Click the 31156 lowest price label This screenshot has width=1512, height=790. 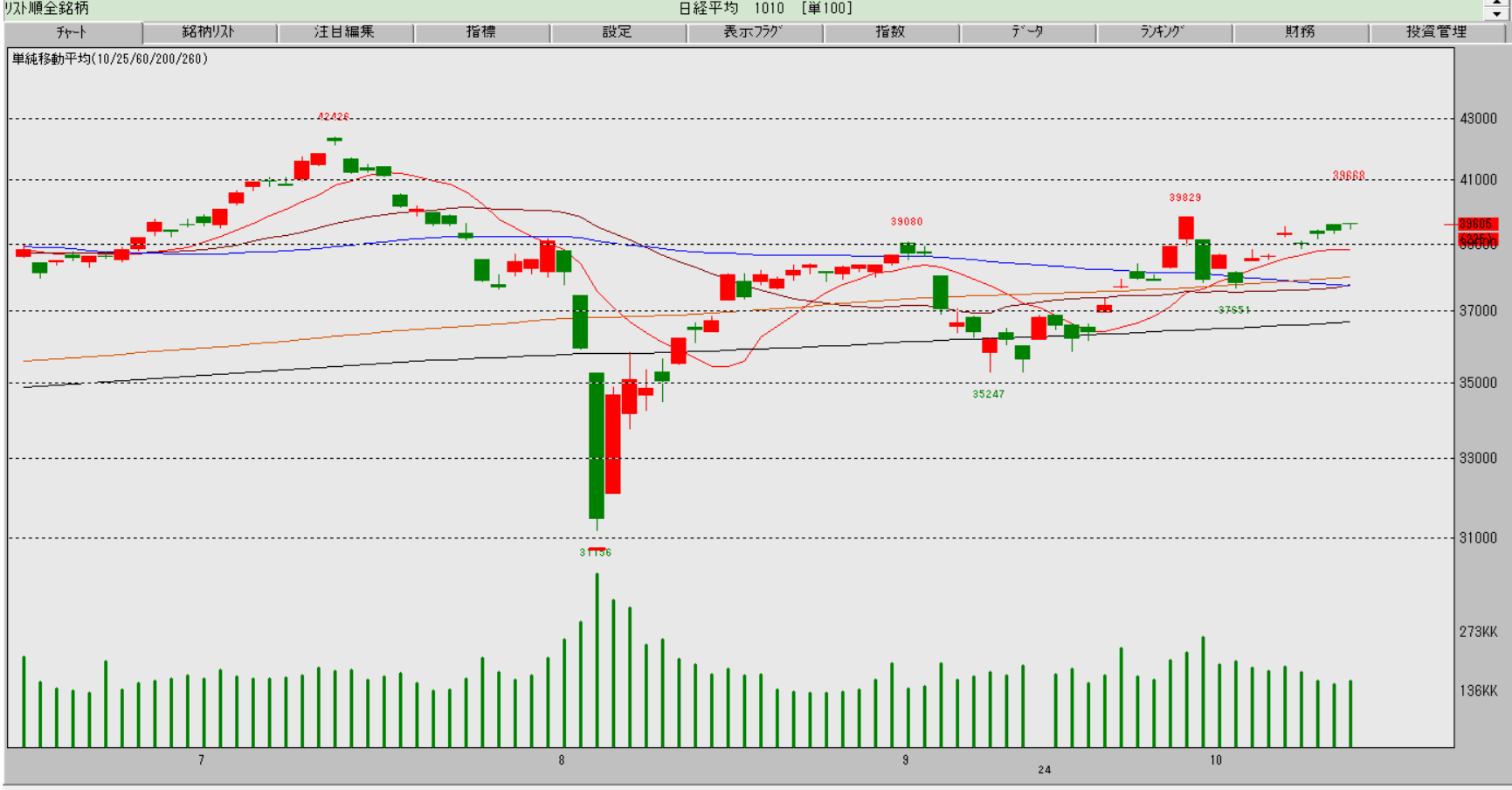(596, 552)
